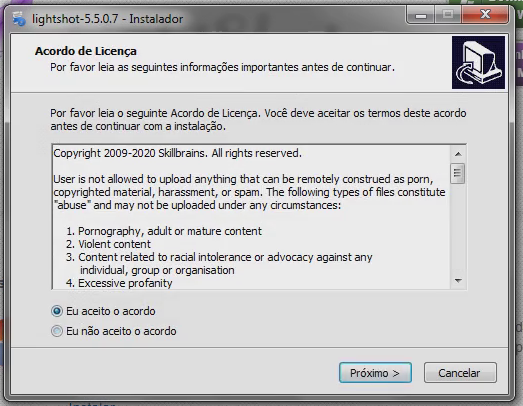Viewport: 523px width, 406px height.
Task: Click the license scrollbar up arrow
Action: [458, 154]
